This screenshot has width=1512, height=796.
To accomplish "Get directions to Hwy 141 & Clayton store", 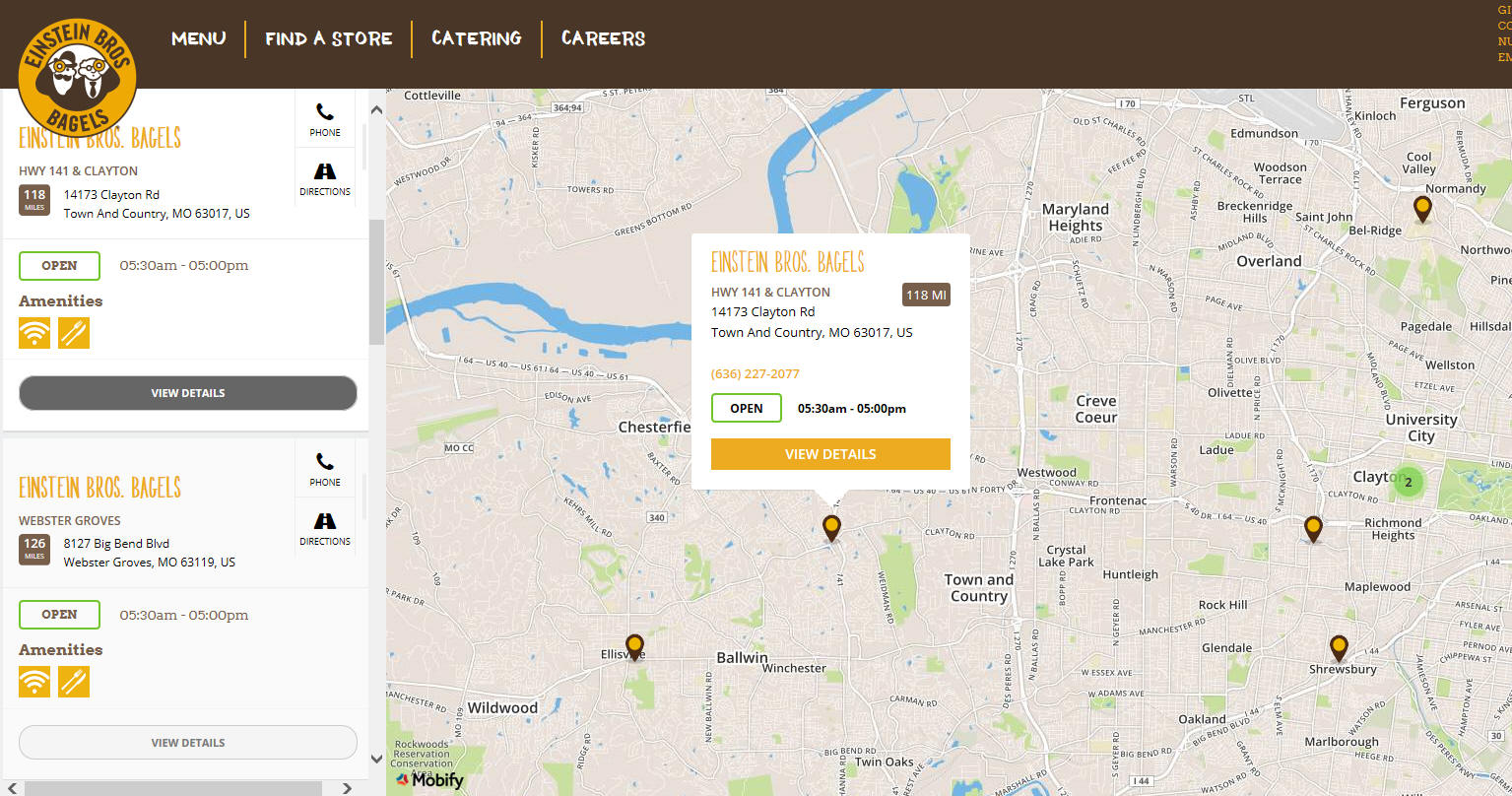I will [325, 178].
